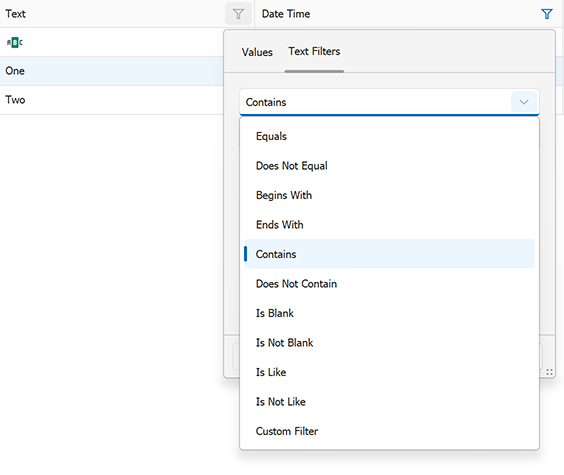Choose Does Not Equal option

pyautogui.click(x=389, y=166)
